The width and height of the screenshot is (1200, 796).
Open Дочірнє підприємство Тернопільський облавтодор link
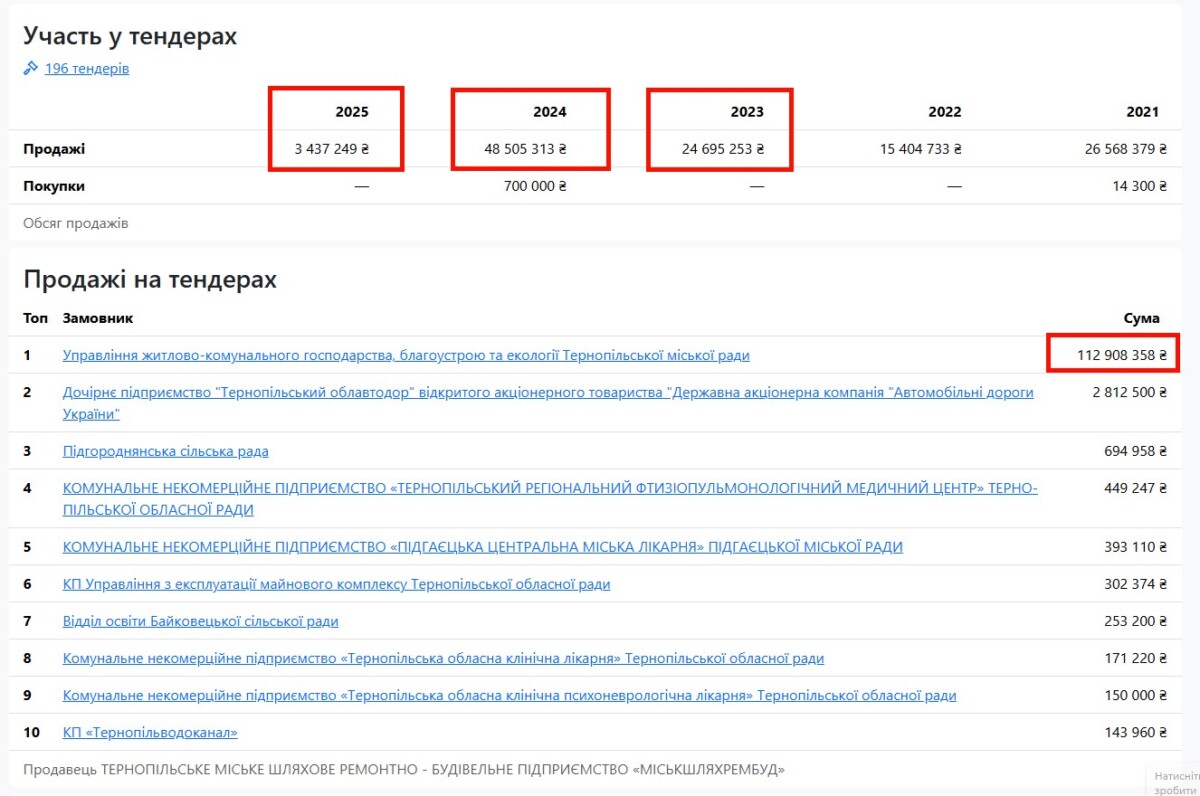[x=548, y=403]
